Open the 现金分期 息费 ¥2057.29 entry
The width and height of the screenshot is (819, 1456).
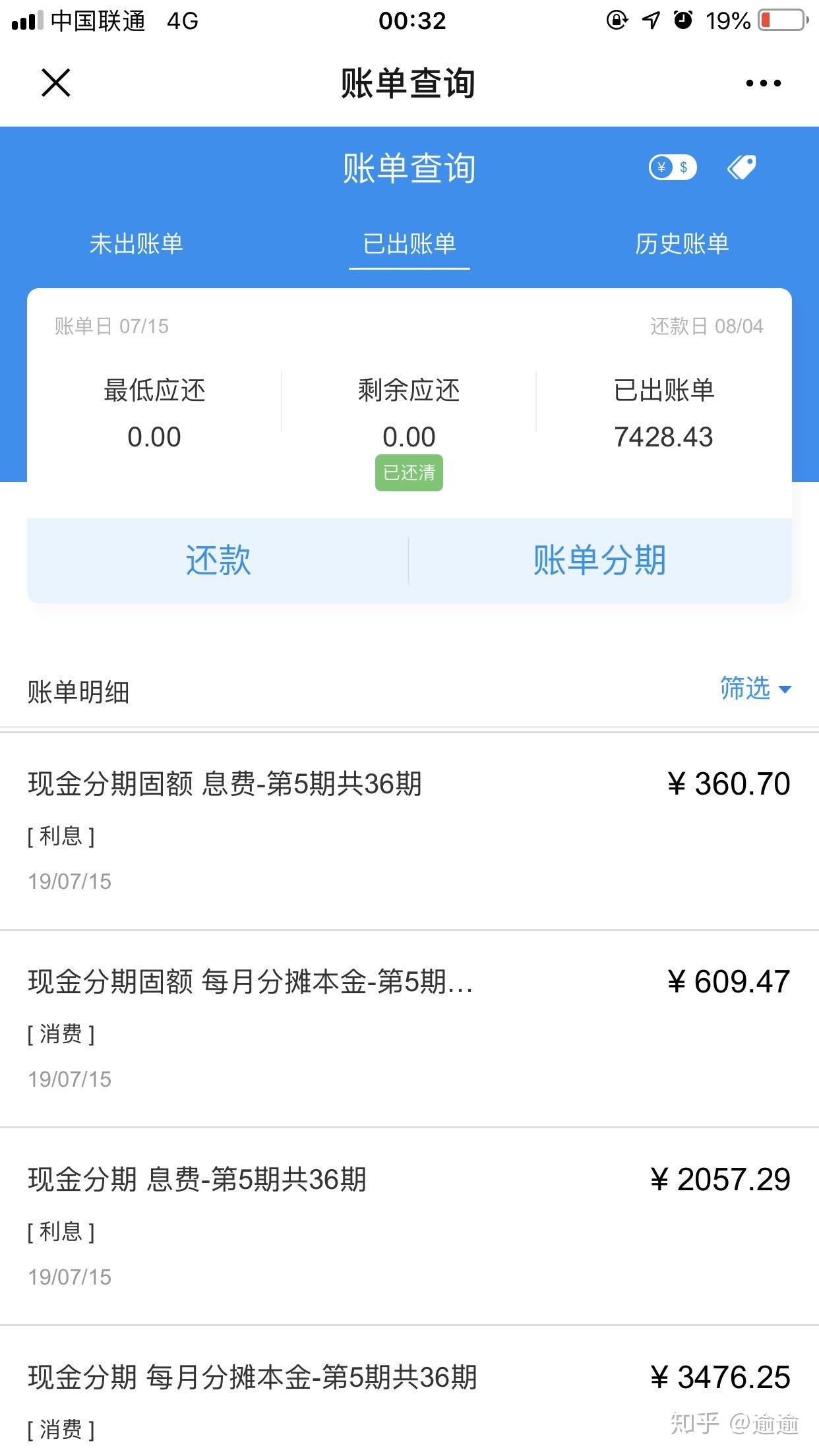click(x=409, y=1227)
